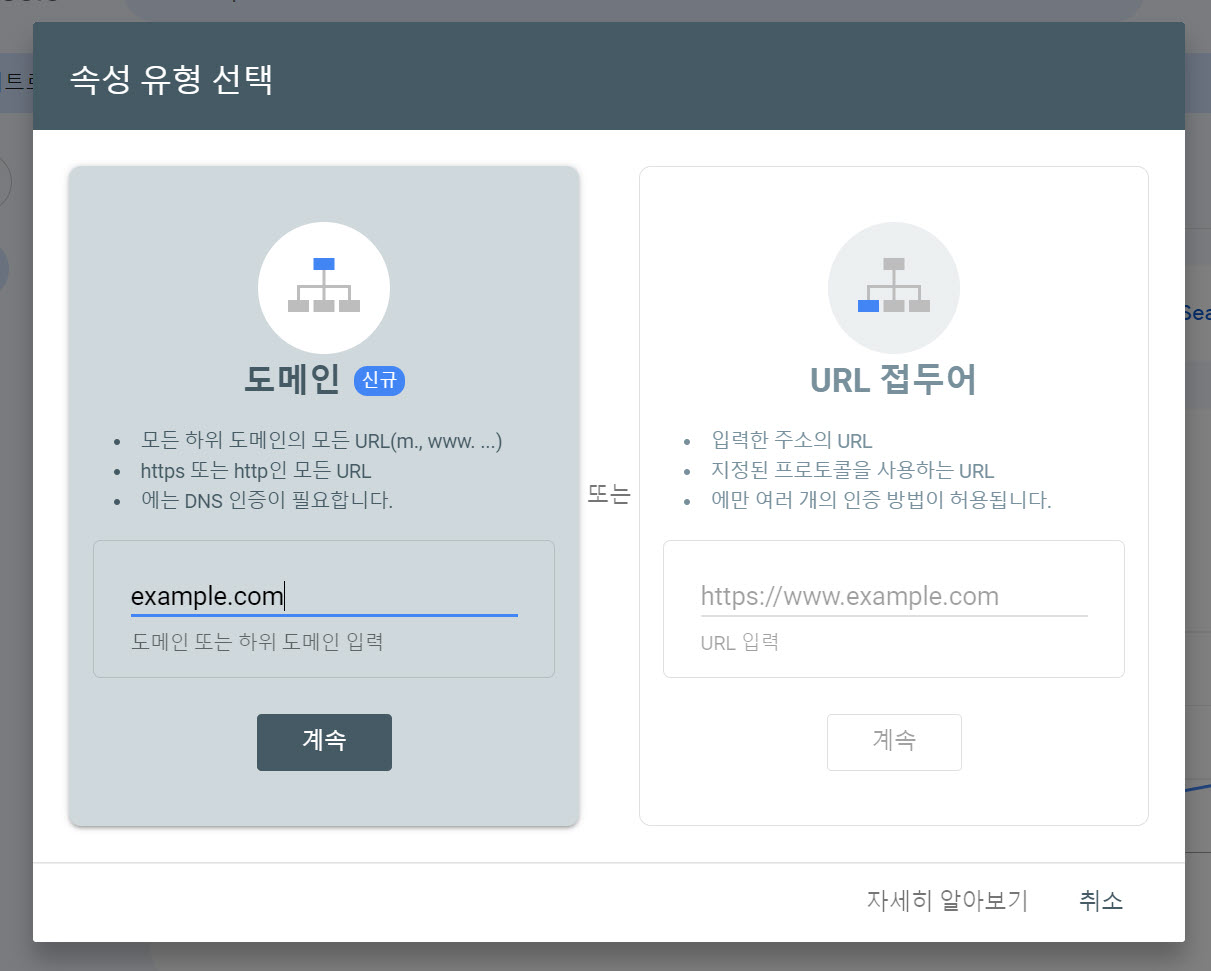Click the sitemap icon above URL 접두어
Screen dimensions: 1211x971
(x=893, y=287)
